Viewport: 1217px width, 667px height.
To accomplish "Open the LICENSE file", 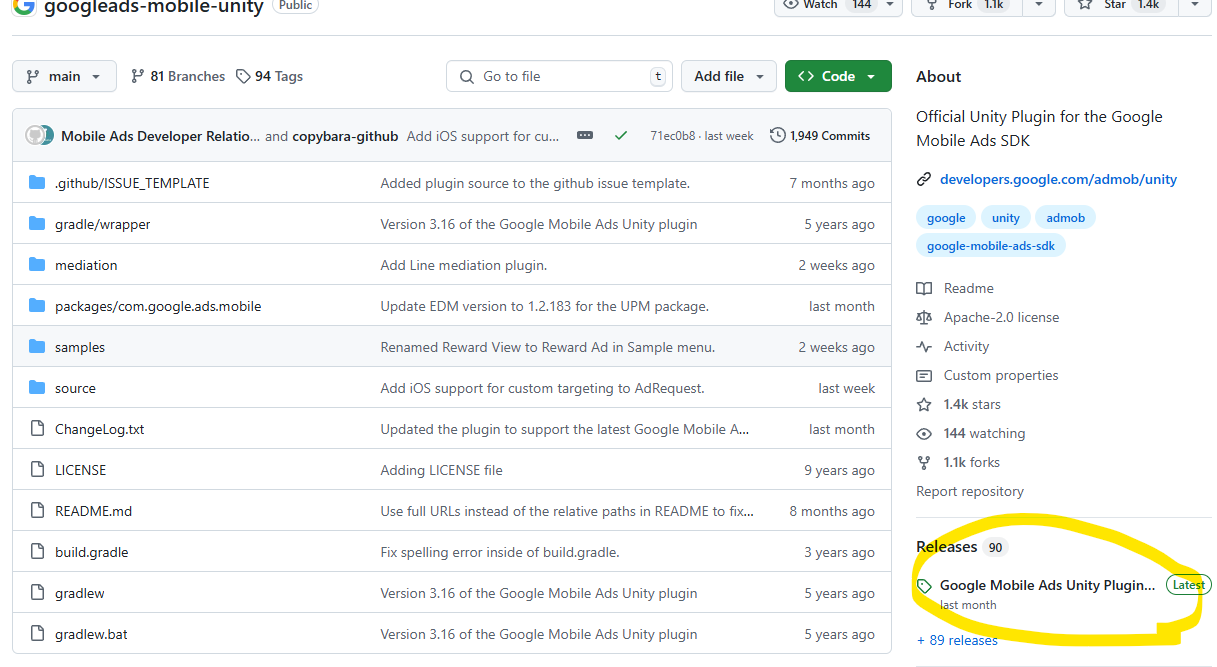I will click(80, 470).
